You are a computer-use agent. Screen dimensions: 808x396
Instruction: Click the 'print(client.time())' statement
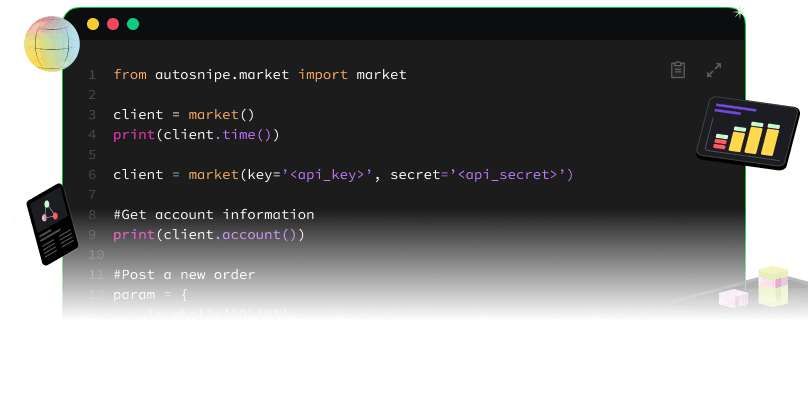[196, 135]
